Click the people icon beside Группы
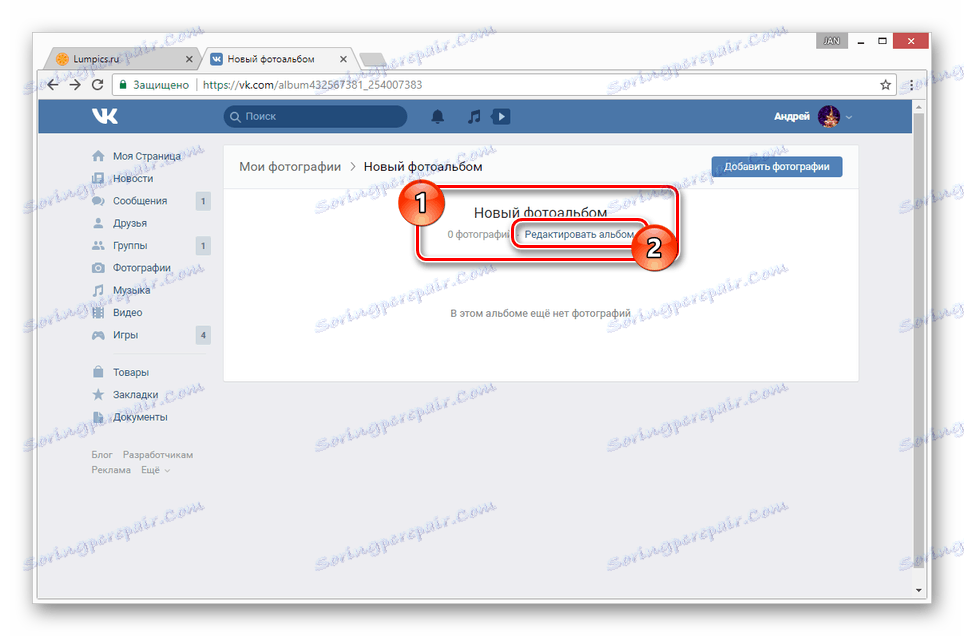Screen dimensions: 964x636 point(98,245)
